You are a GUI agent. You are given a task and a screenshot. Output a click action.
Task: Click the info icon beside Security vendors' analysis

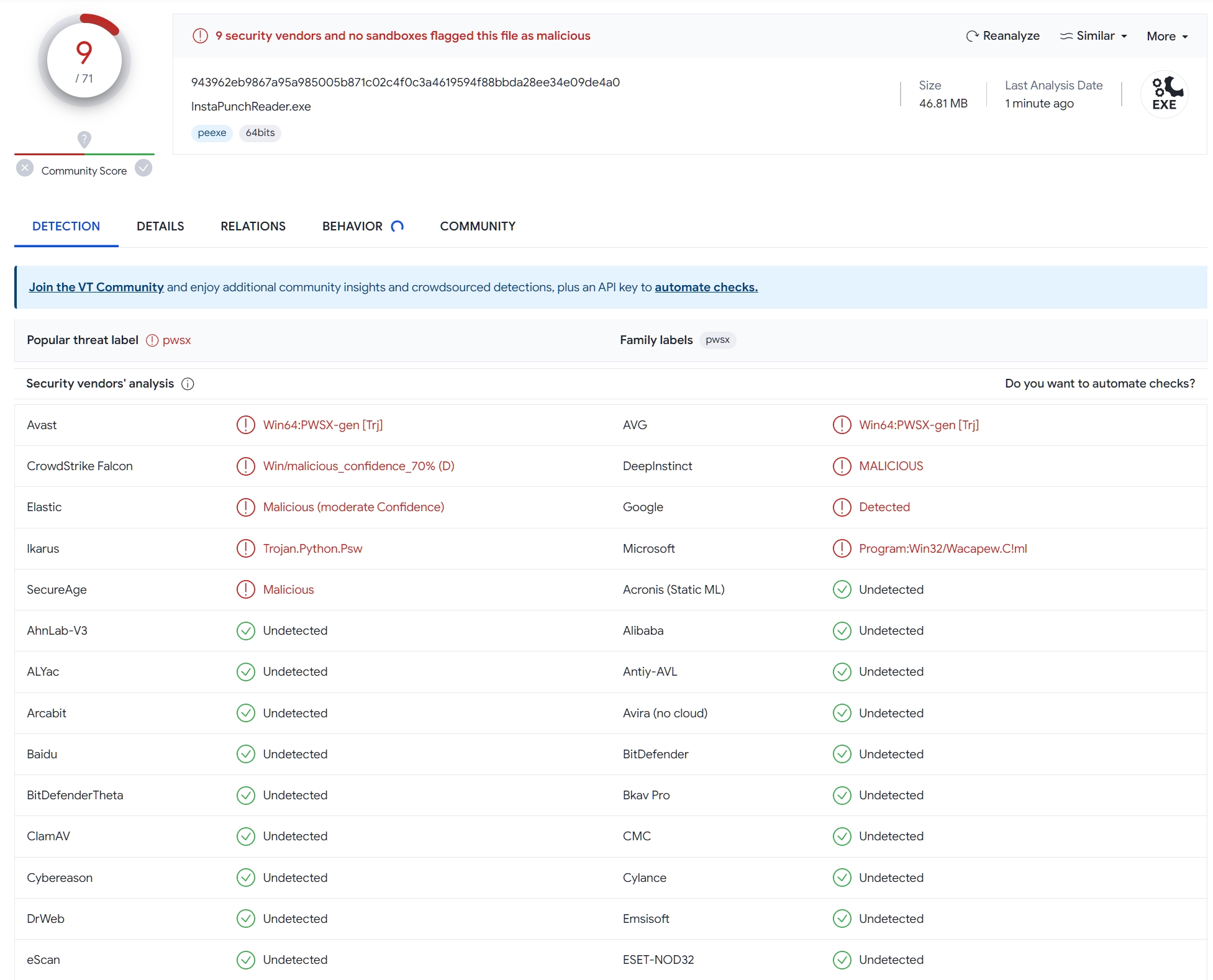[188, 384]
